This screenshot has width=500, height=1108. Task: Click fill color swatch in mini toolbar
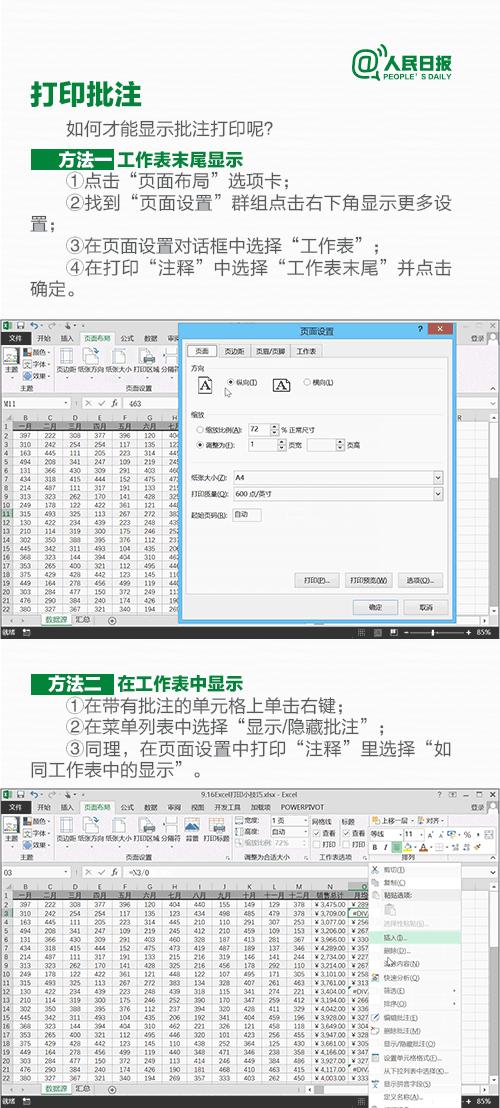(408, 847)
